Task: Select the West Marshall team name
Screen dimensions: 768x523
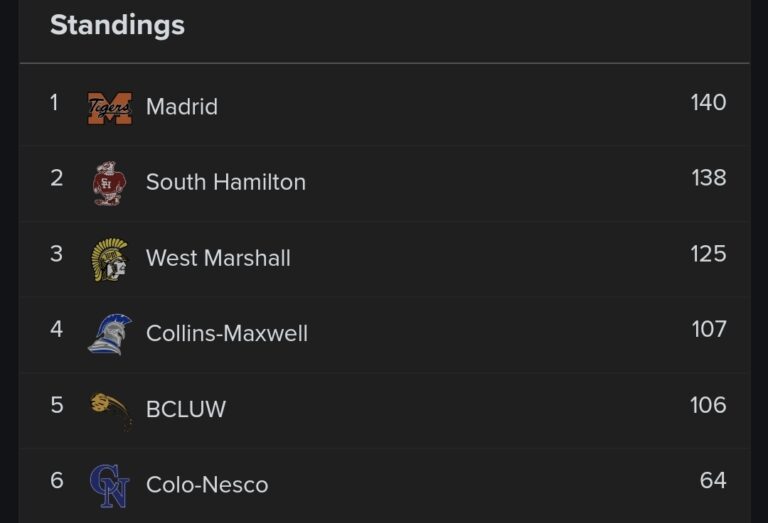Action: point(218,258)
